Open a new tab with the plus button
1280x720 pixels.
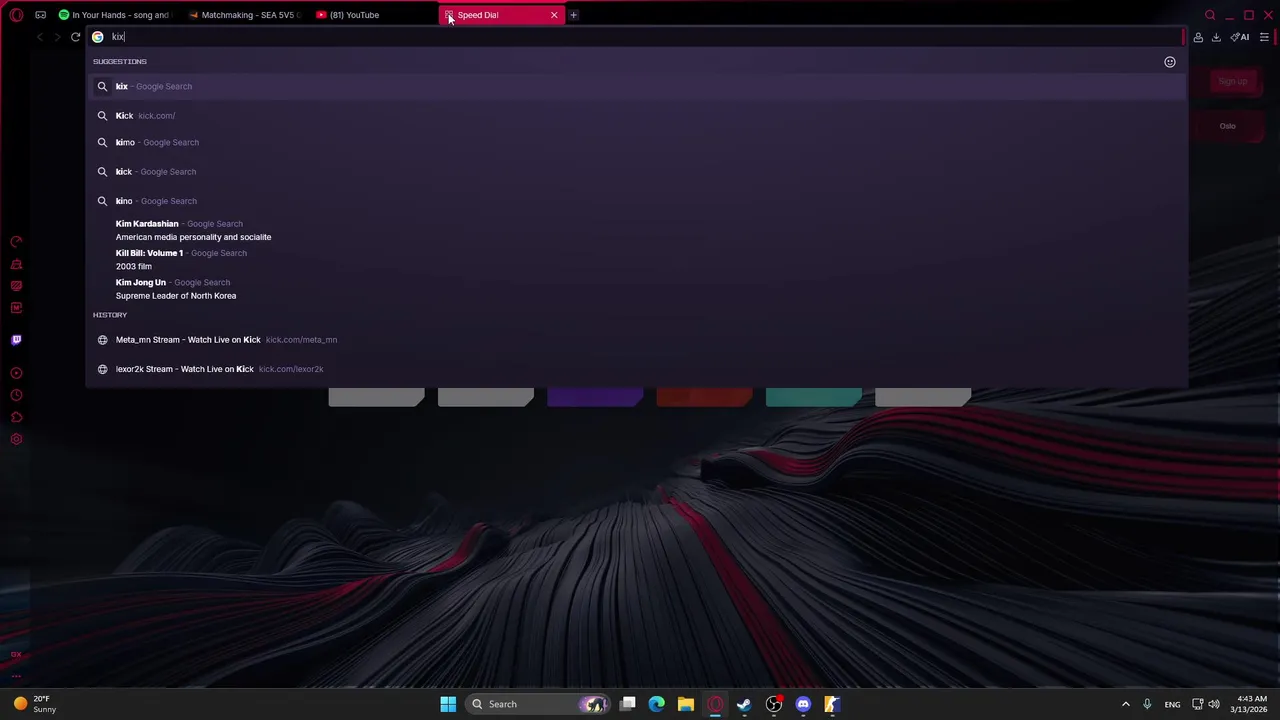click(573, 15)
